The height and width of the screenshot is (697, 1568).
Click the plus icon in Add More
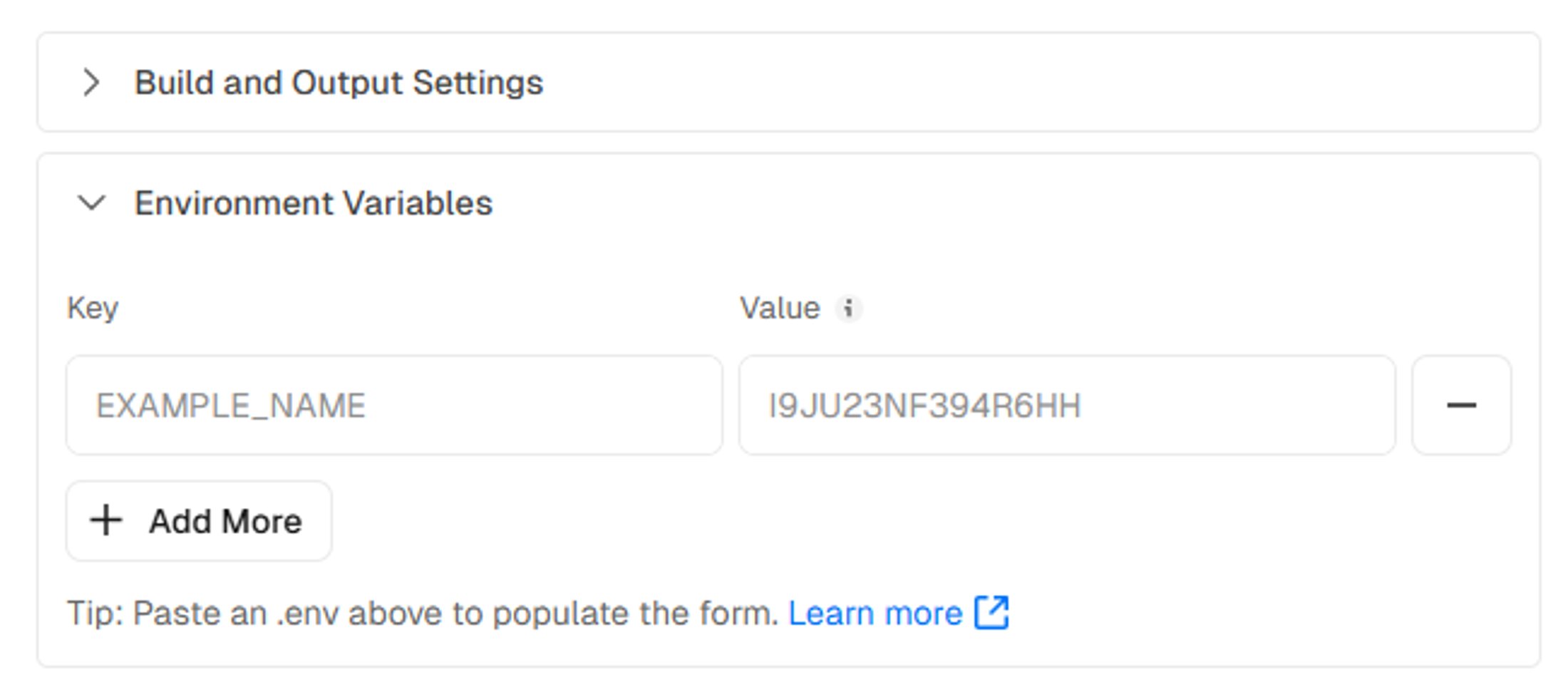point(106,520)
